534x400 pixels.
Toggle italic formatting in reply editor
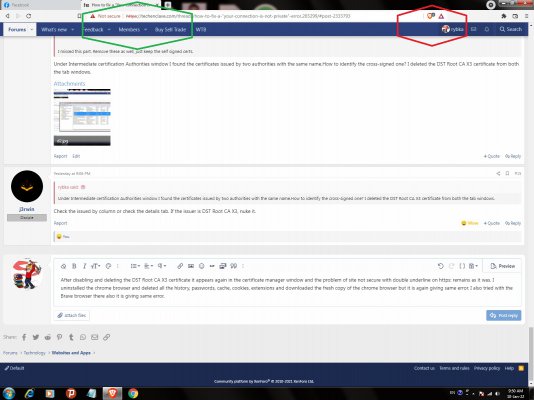84,266
